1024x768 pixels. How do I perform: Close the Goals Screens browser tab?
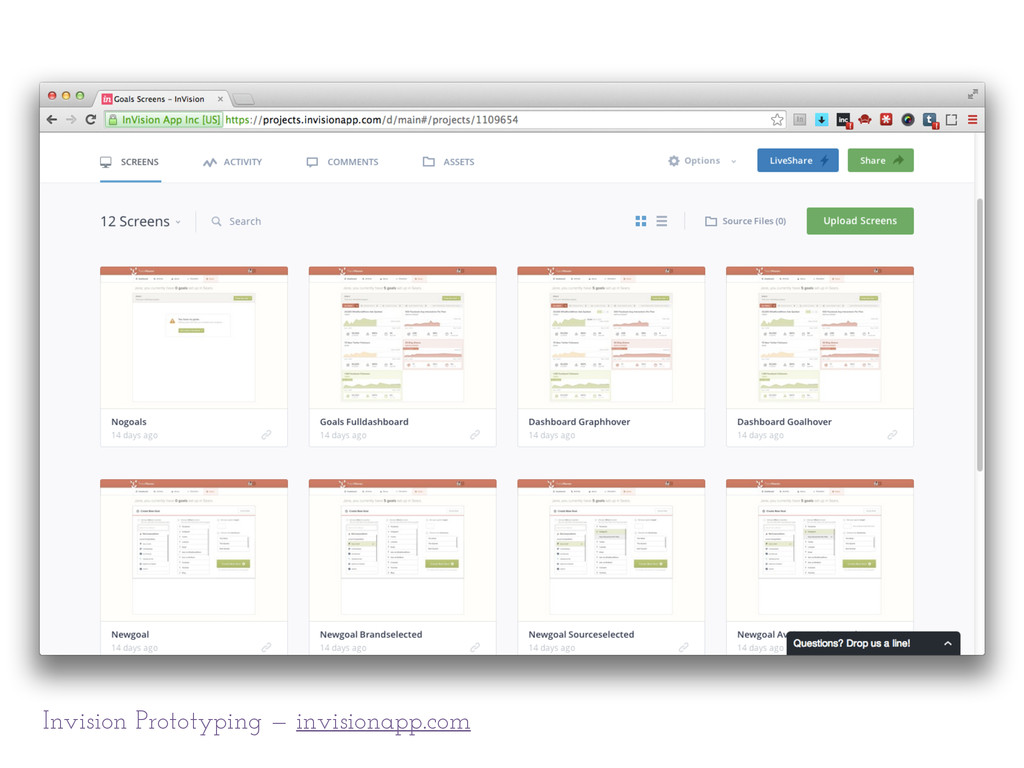(x=220, y=99)
